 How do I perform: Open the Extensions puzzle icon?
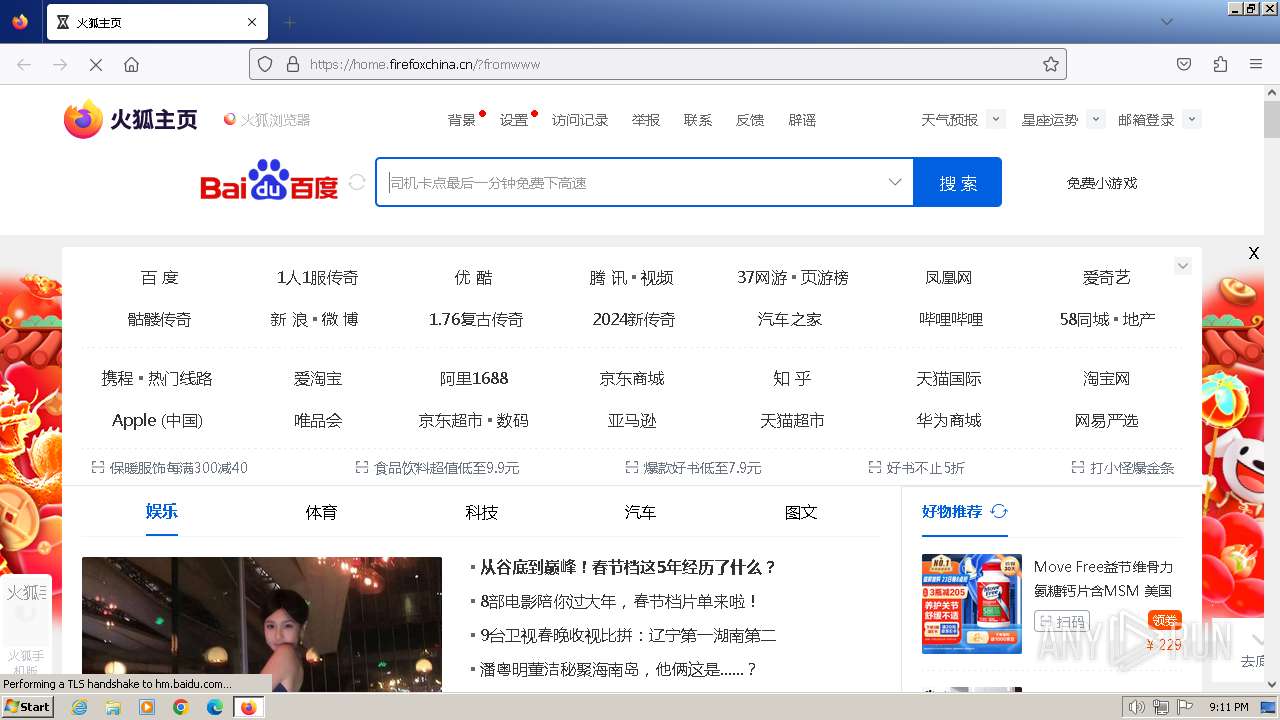[x=1220, y=64]
